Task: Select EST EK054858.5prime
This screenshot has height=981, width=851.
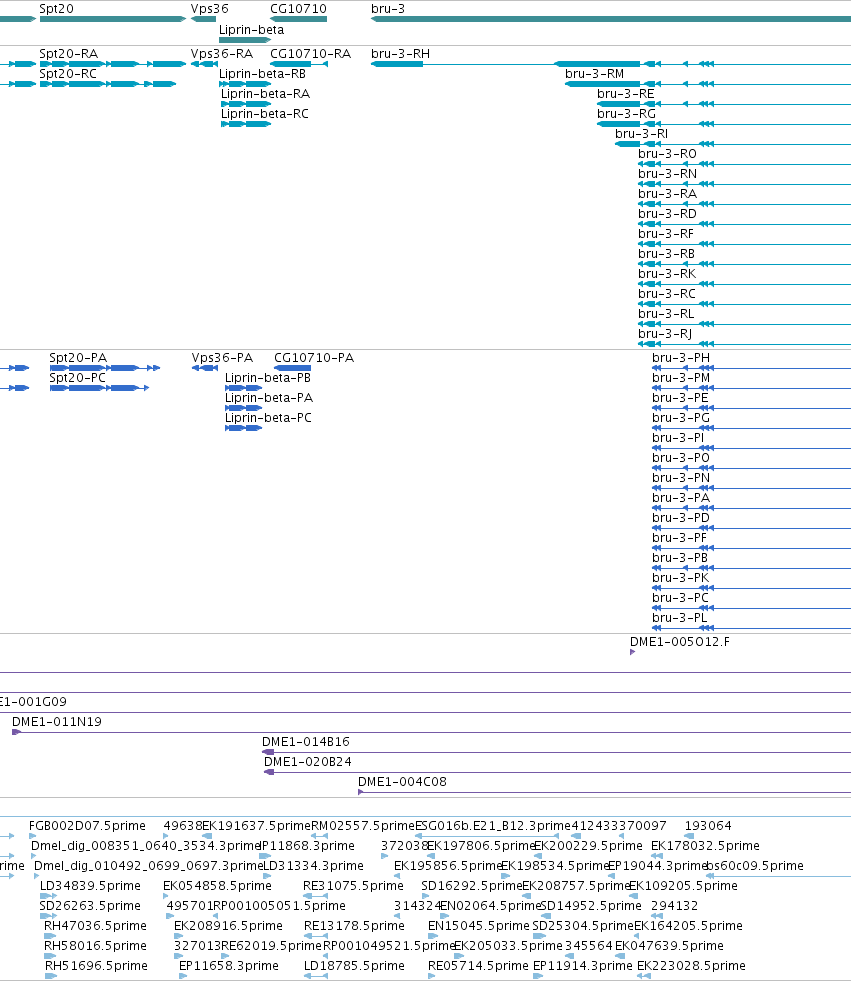Action: click(x=217, y=886)
